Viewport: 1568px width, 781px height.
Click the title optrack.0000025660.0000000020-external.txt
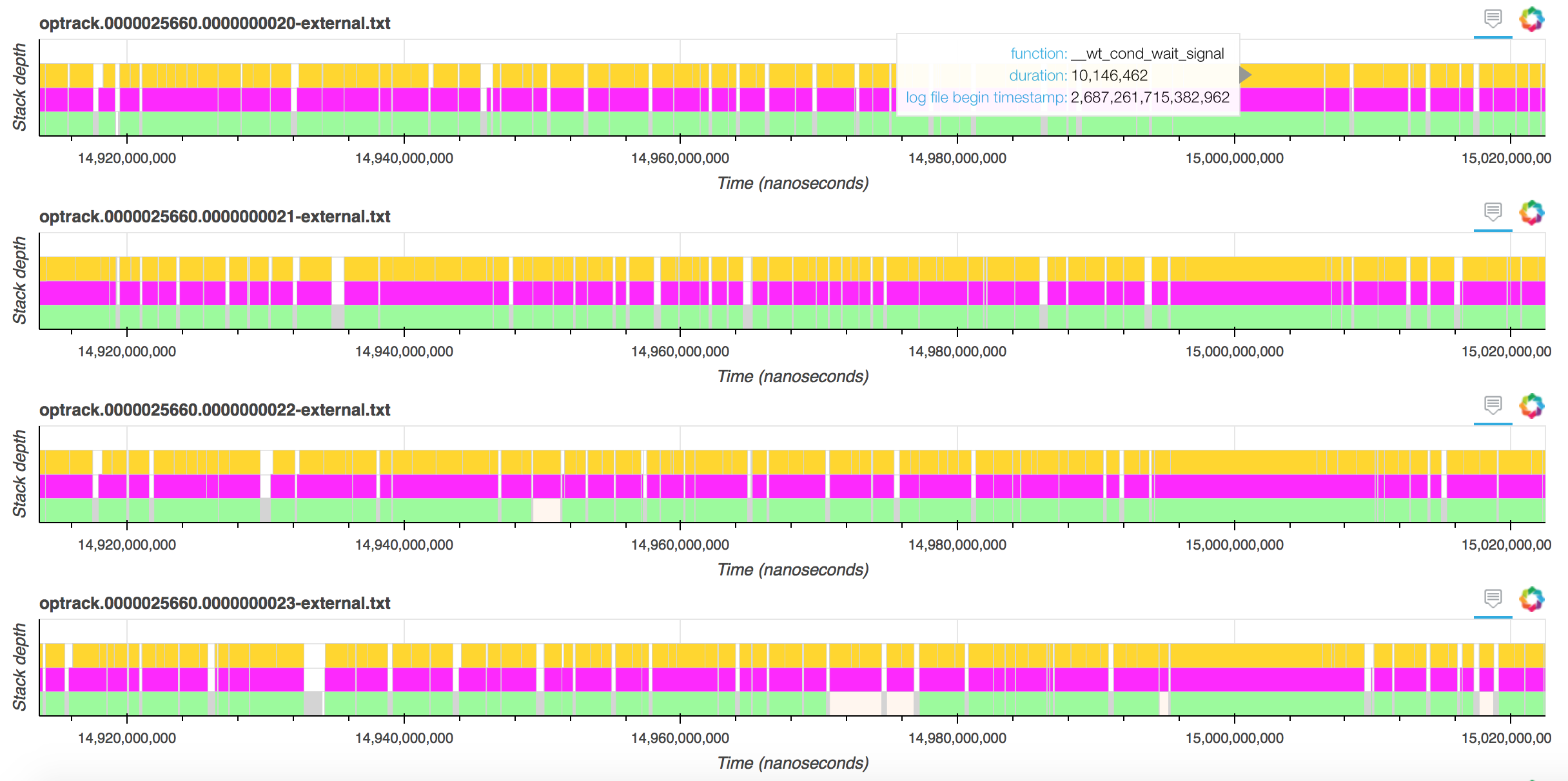[x=215, y=23]
